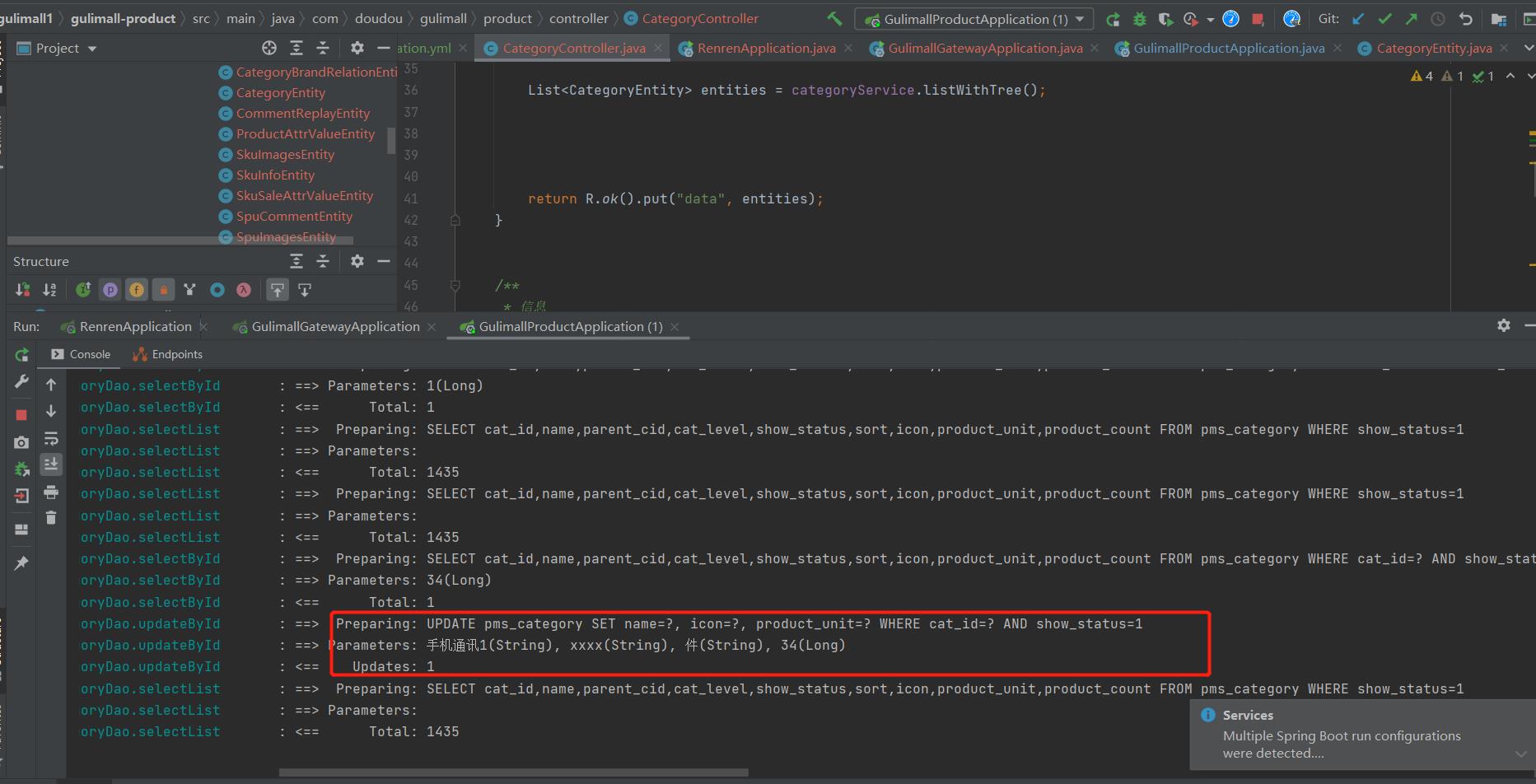Run with coverage shield icon
Screen dimensions: 1536x784
[1165, 19]
